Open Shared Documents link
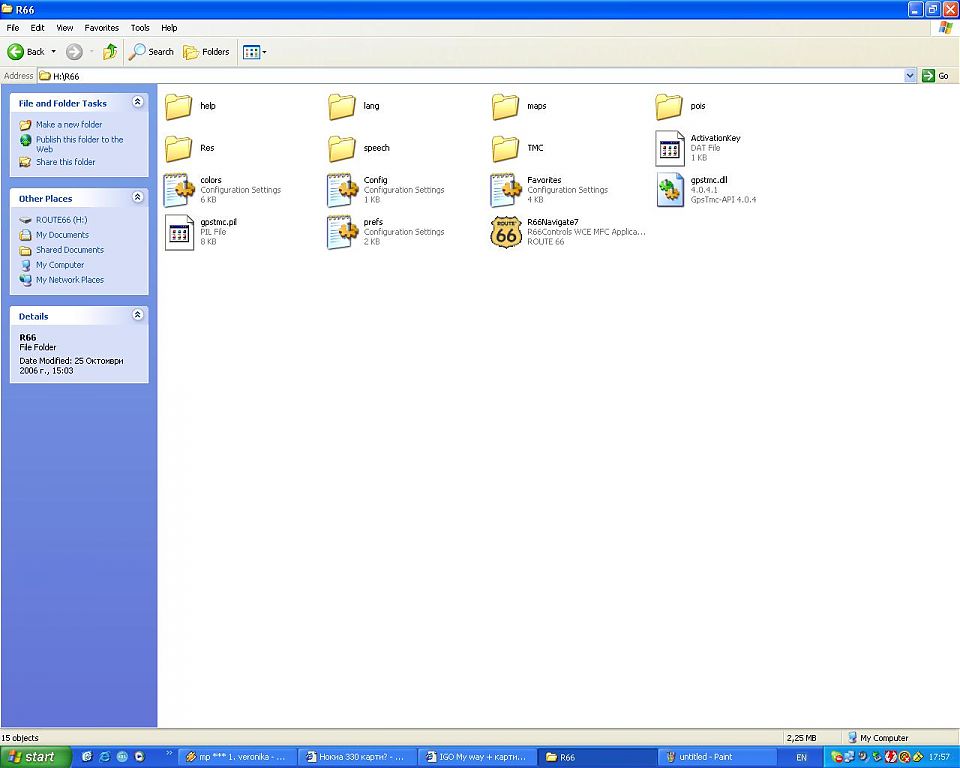Image resolution: width=960 pixels, height=768 pixels. pyautogui.click(x=70, y=250)
